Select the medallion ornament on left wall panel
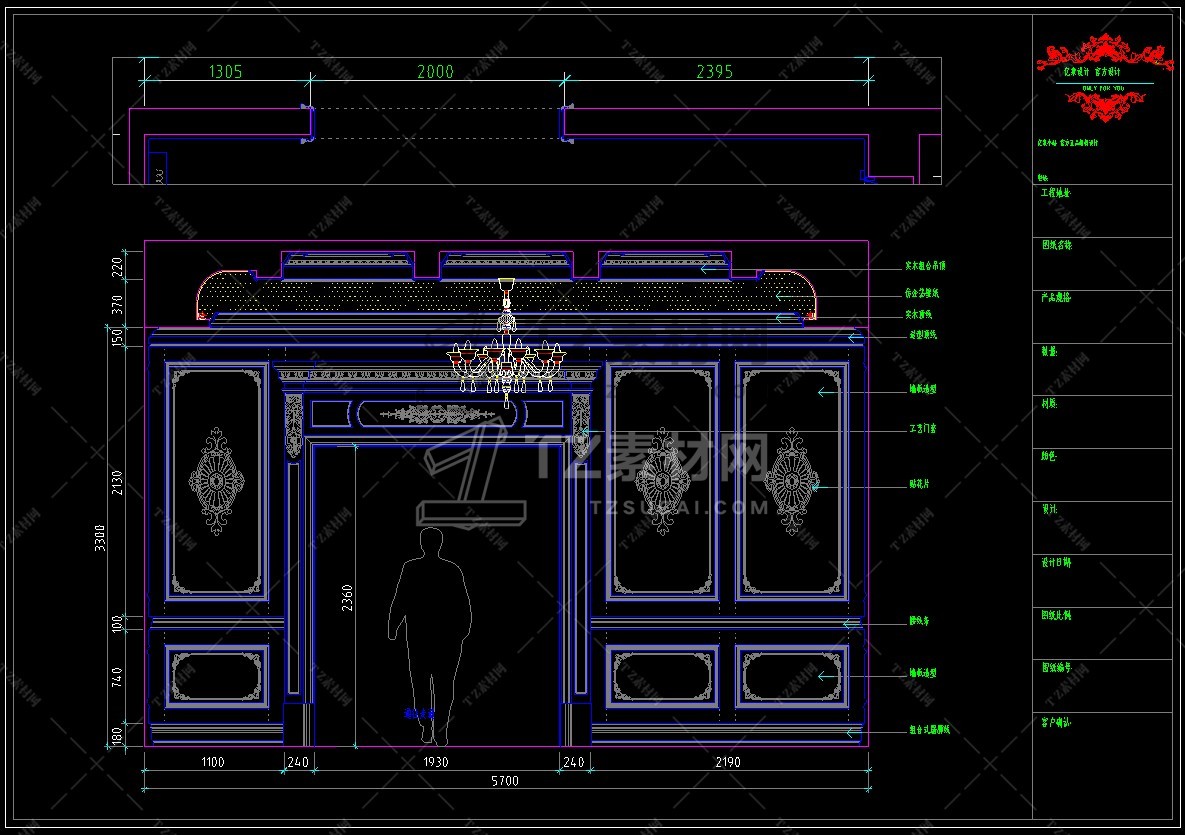The image size is (1185, 835). pyautogui.click(x=217, y=481)
